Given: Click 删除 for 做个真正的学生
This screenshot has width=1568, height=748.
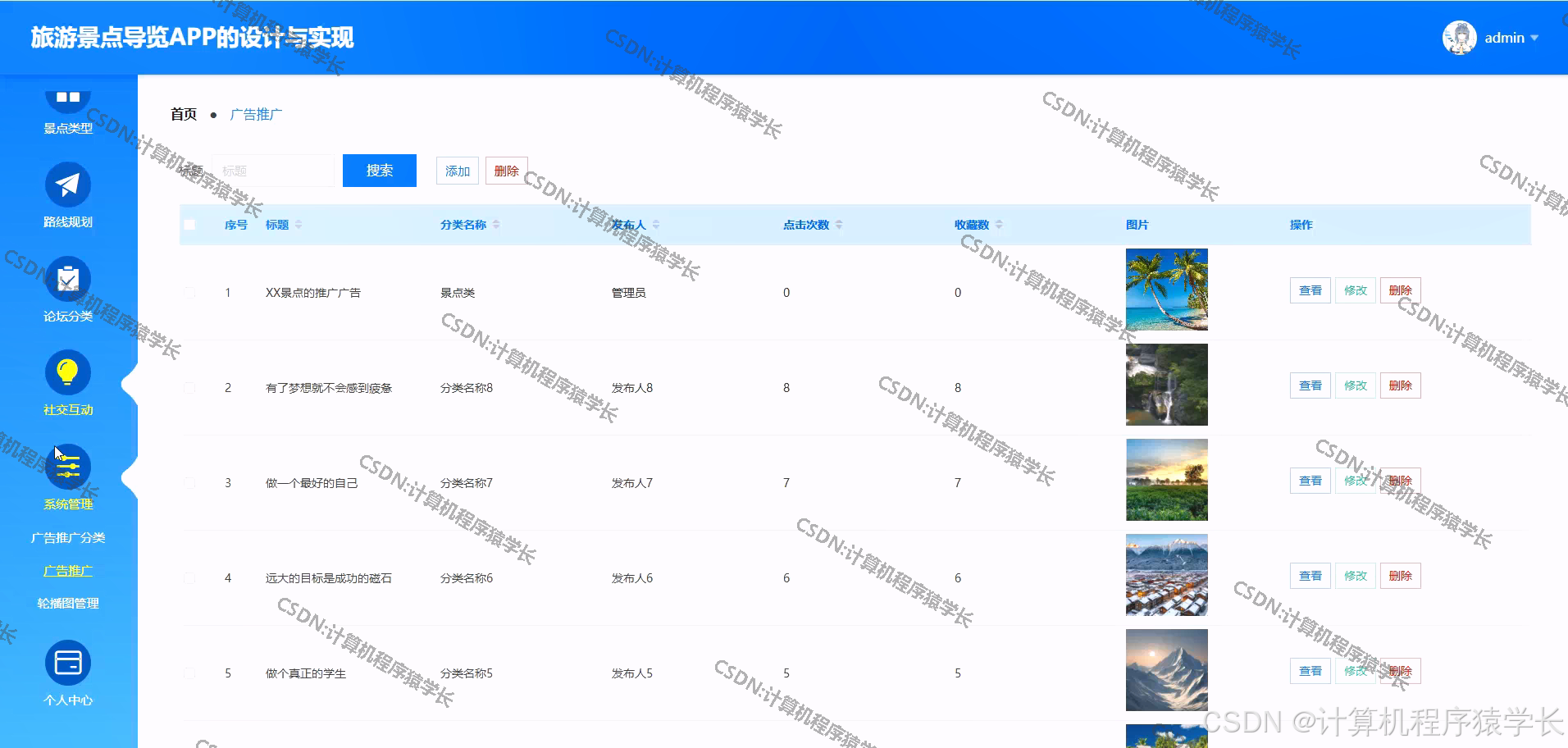Looking at the screenshot, I should point(1401,671).
